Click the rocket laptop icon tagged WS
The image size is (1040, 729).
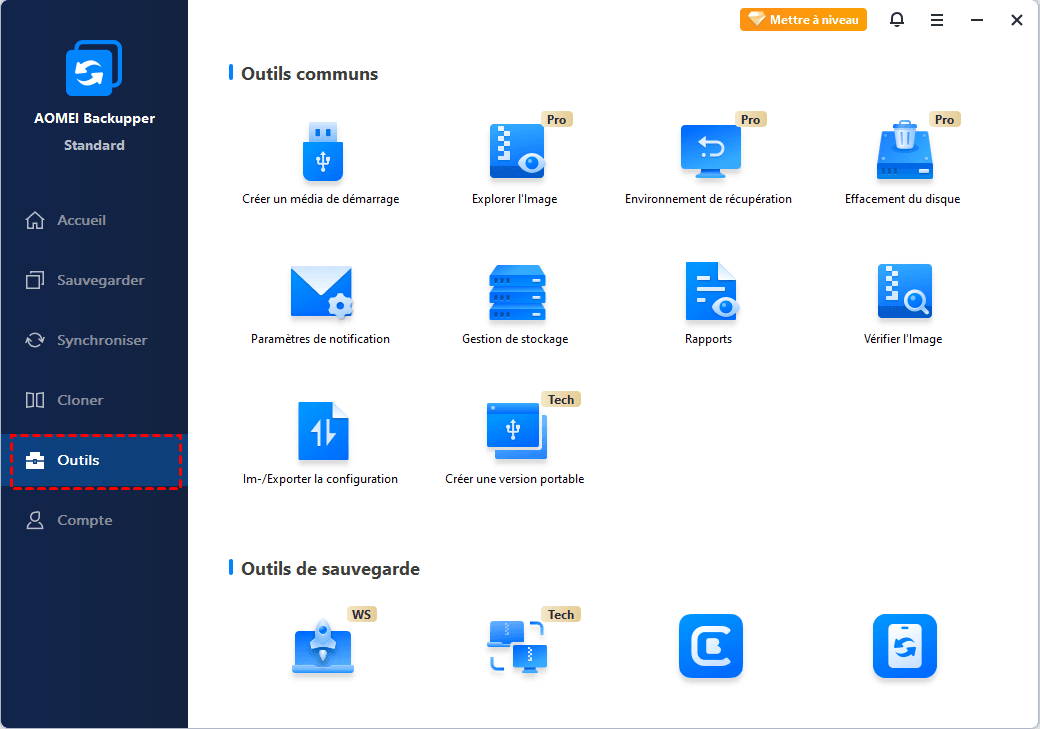323,647
